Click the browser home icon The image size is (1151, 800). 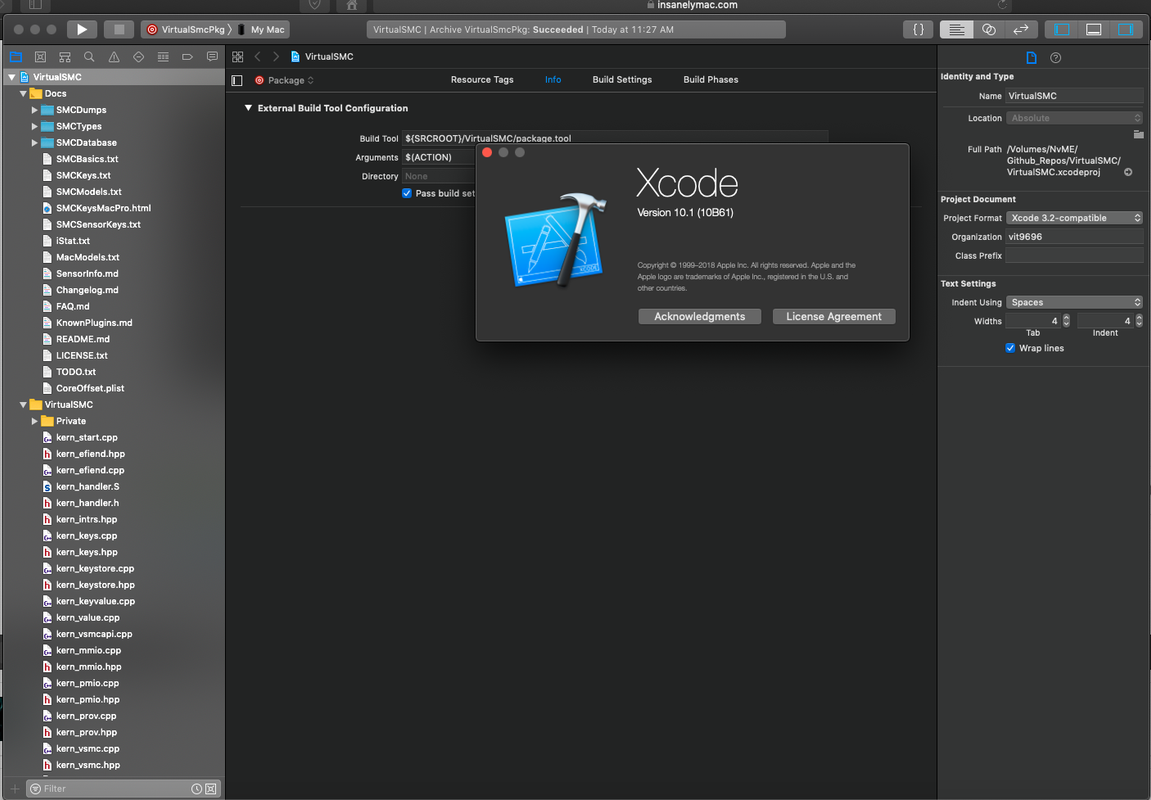tap(352, 5)
